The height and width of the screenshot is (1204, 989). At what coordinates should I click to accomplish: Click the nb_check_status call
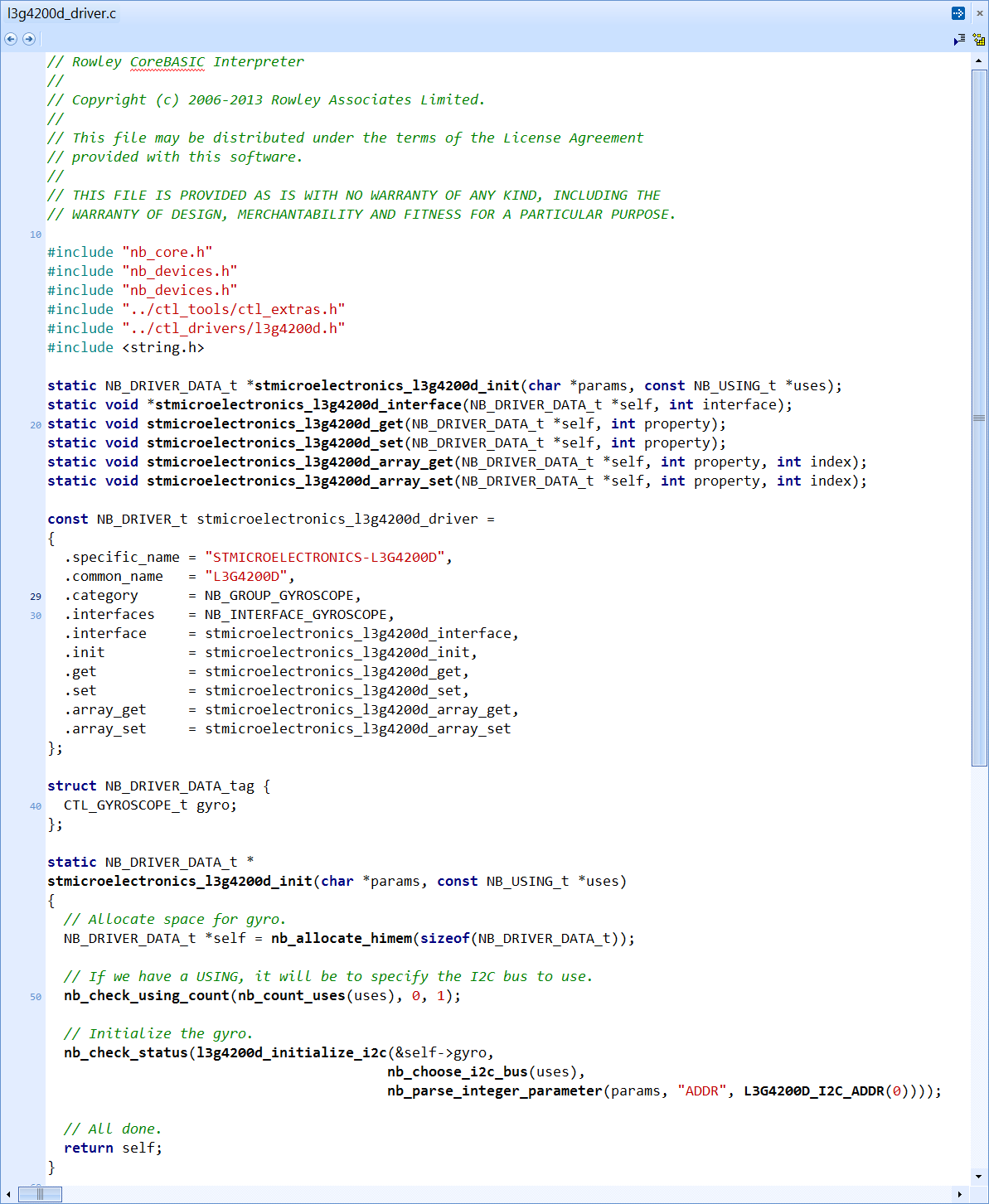point(126,1052)
